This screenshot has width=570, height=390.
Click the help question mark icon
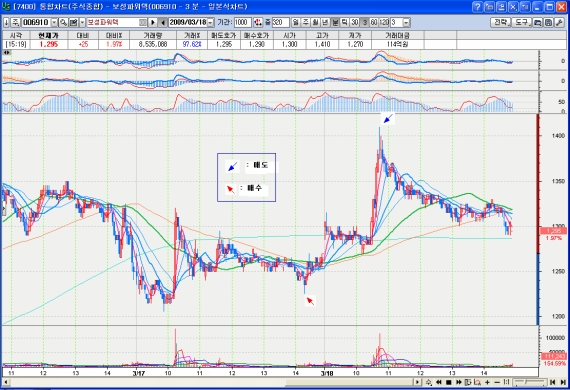[x=478, y=7]
